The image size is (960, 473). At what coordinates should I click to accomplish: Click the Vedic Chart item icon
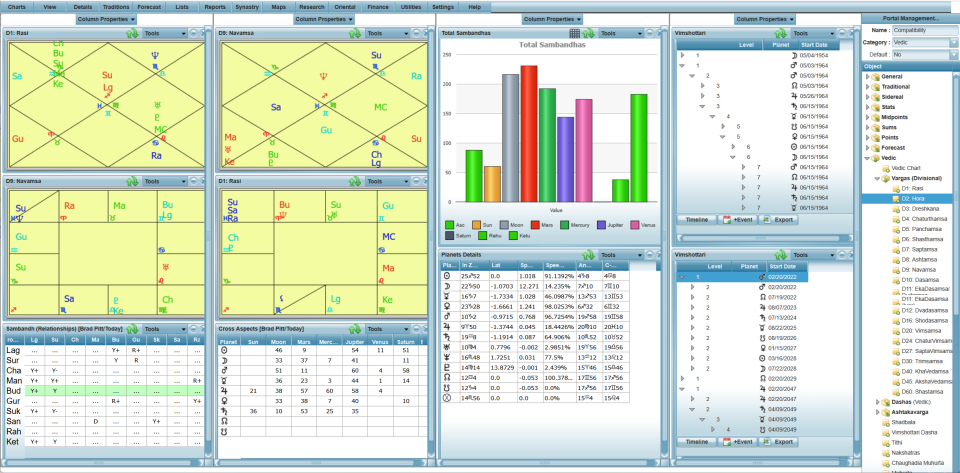(x=885, y=168)
